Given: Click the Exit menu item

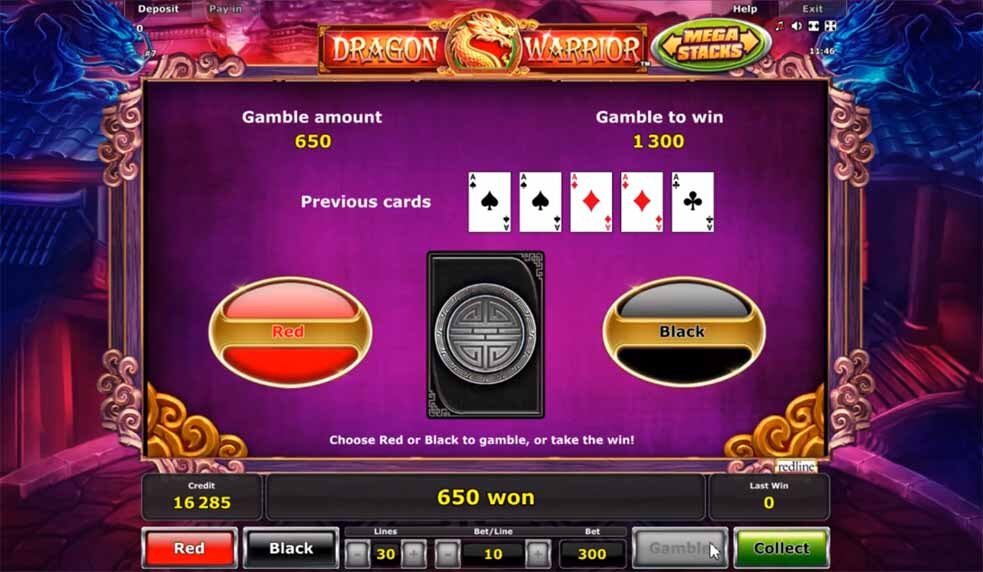Looking at the screenshot, I should tap(812, 9).
